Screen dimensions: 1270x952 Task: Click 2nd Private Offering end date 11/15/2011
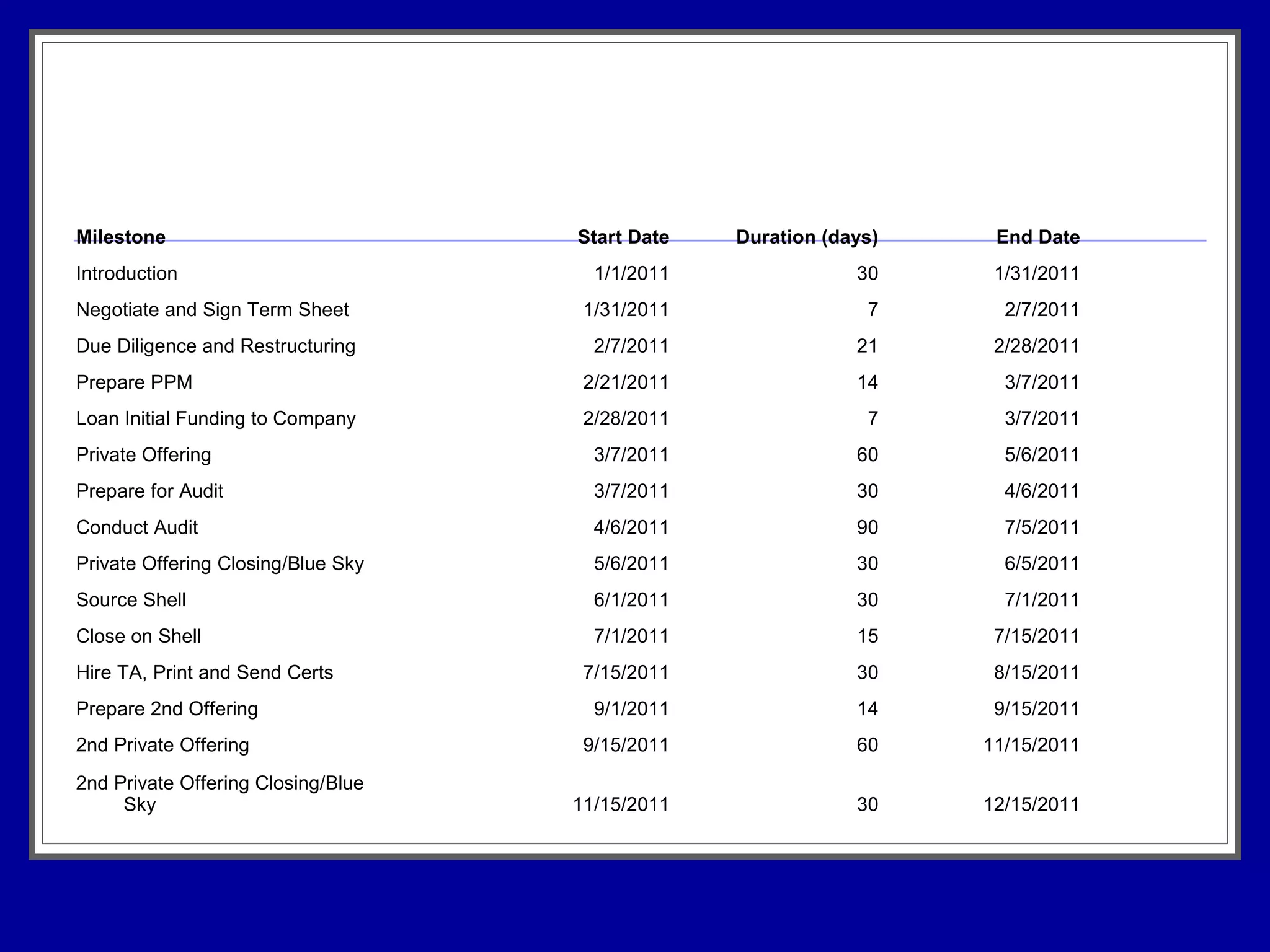pos(1031,745)
